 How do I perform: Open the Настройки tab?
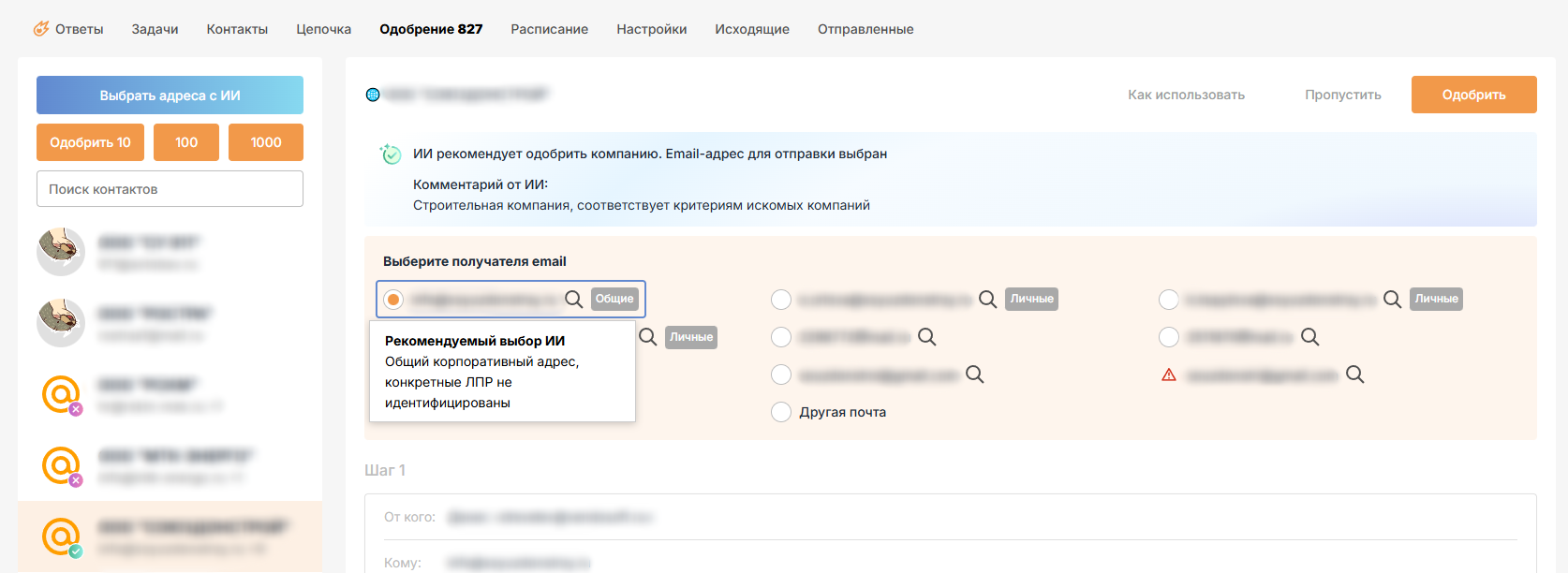(x=651, y=29)
